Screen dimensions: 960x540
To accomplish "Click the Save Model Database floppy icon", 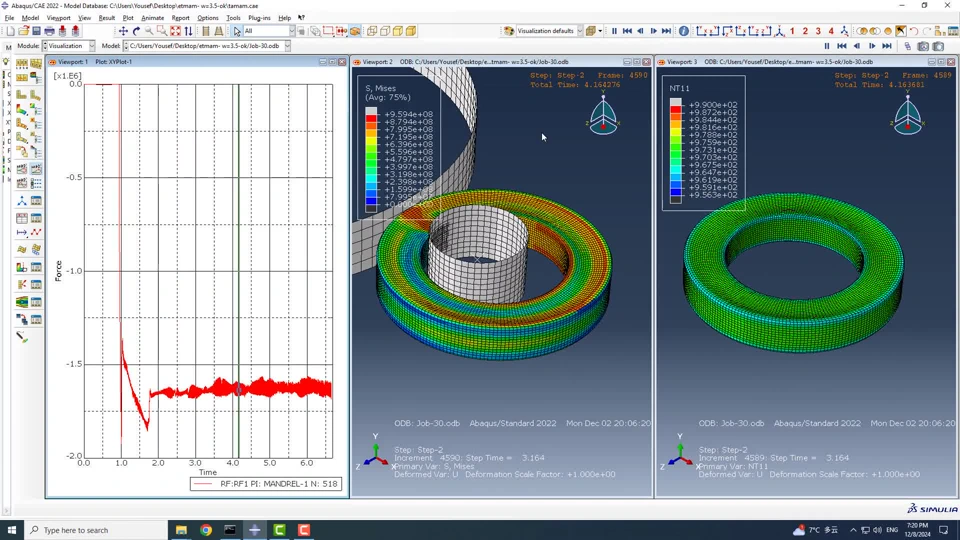I will tap(36, 31).
